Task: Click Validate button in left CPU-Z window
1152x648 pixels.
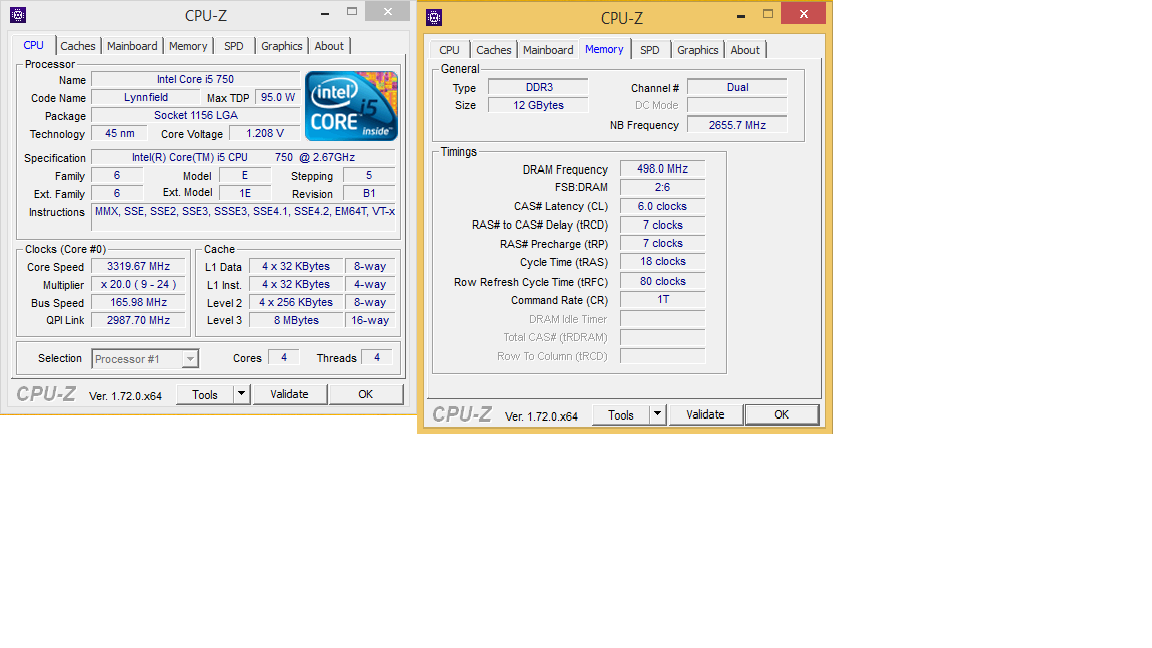Action: (289, 394)
